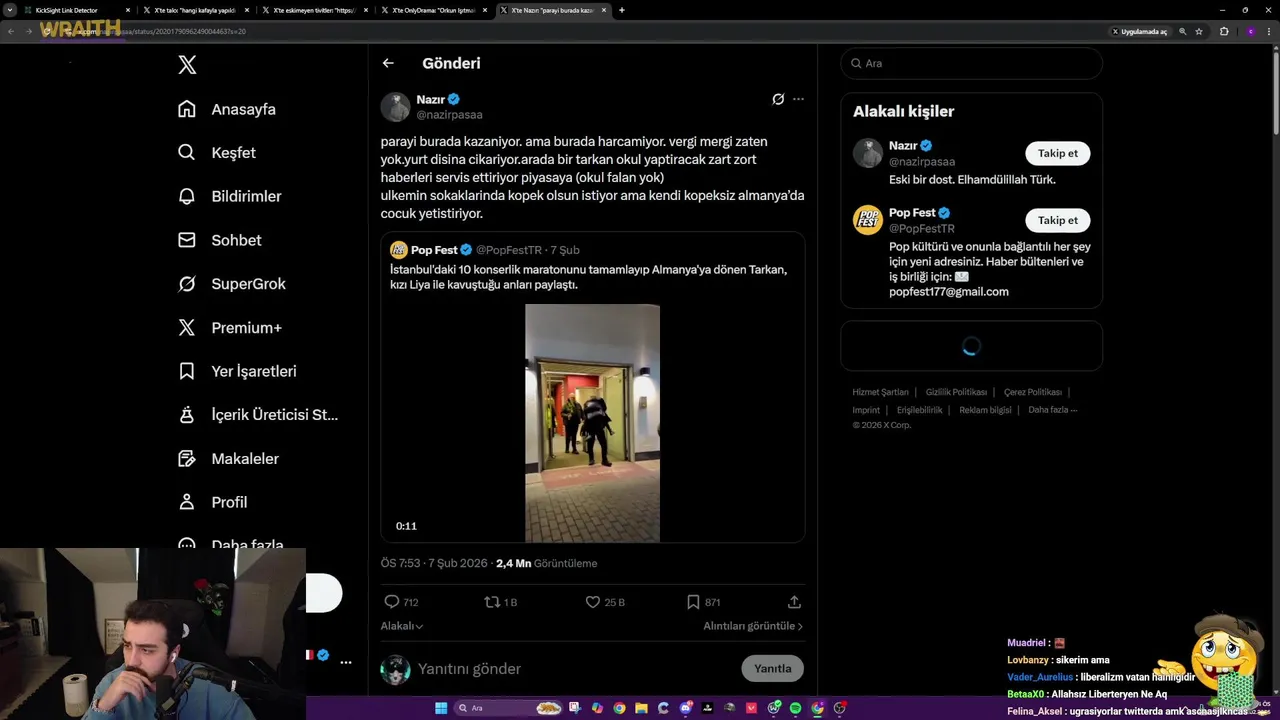Image resolution: width=1280 pixels, height=720 pixels.
Task: Click the reply icon with 712
Action: click(x=392, y=602)
